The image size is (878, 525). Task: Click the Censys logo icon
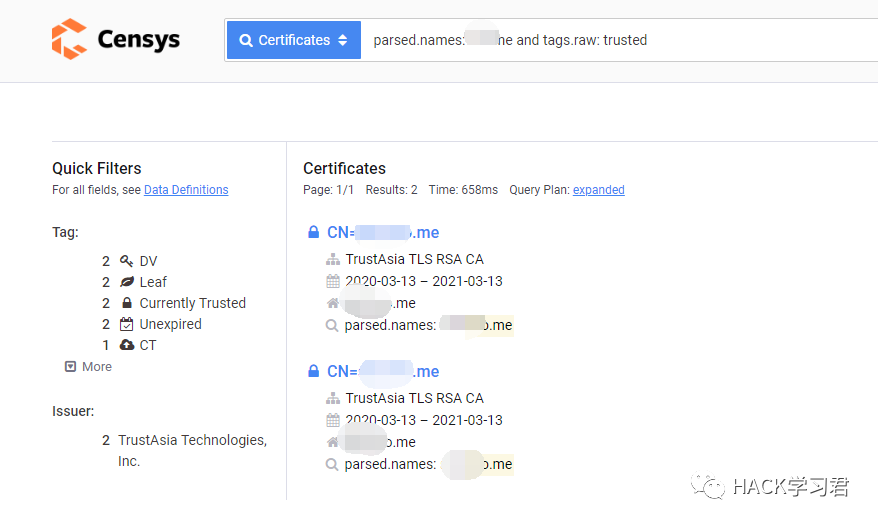point(69,40)
